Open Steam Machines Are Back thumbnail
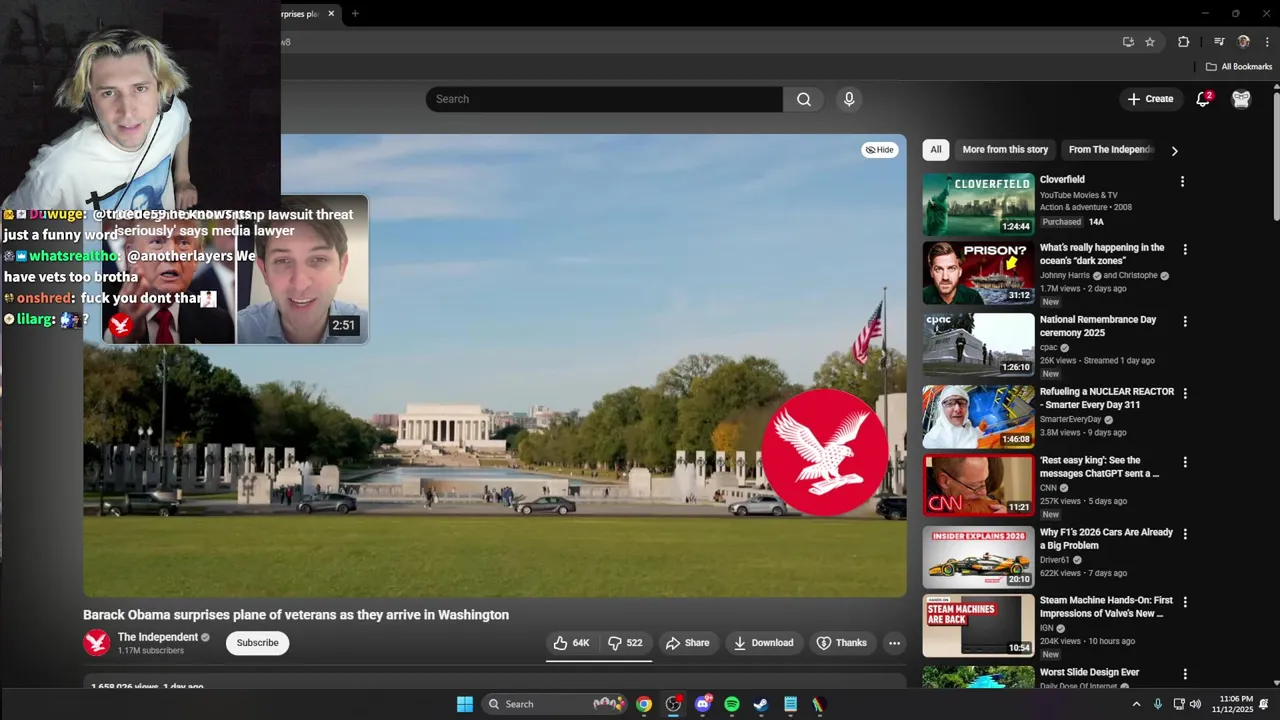The height and width of the screenshot is (720, 1280). click(x=978, y=626)
